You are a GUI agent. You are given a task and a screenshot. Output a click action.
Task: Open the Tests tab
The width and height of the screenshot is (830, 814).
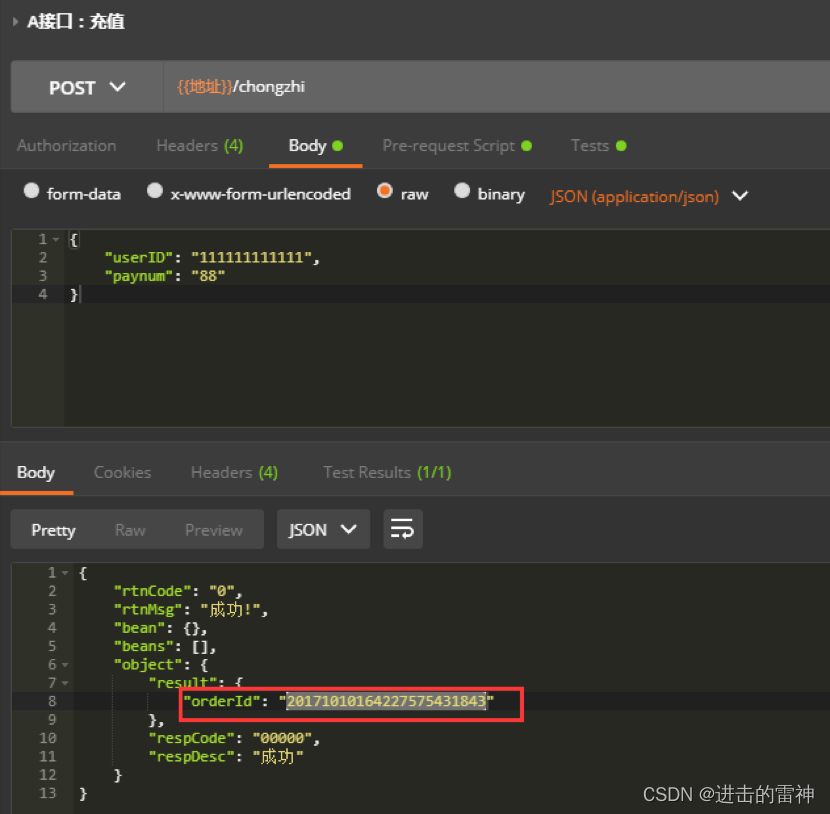coord(599,146)
